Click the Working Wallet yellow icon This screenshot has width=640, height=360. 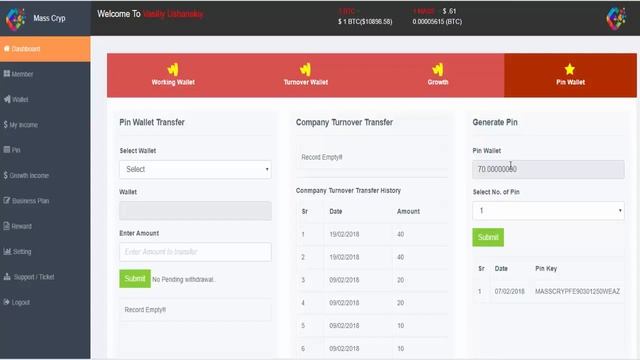click(x=173, y=69)
